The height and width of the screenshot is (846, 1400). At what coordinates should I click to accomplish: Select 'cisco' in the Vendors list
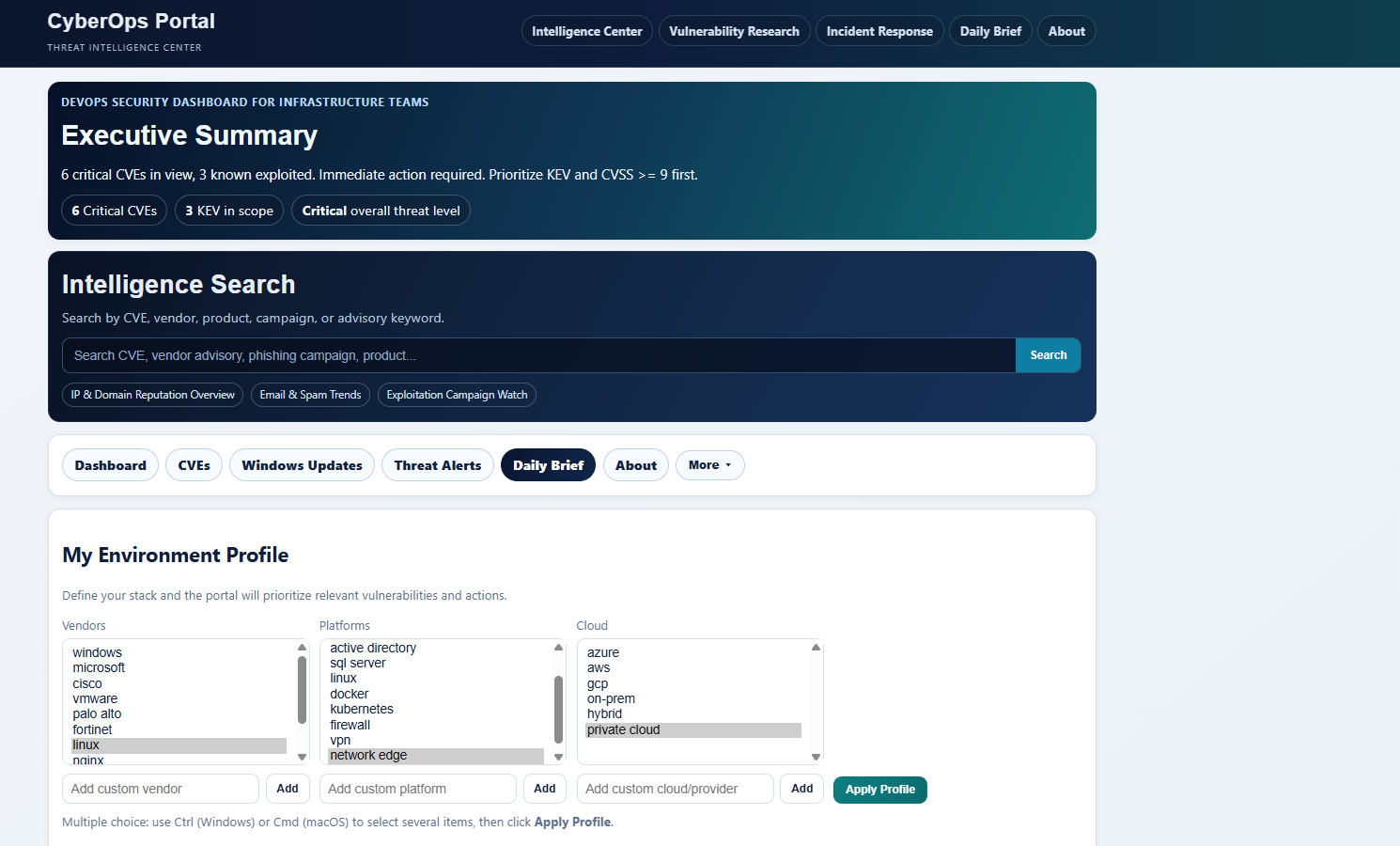tap(86, 683)
